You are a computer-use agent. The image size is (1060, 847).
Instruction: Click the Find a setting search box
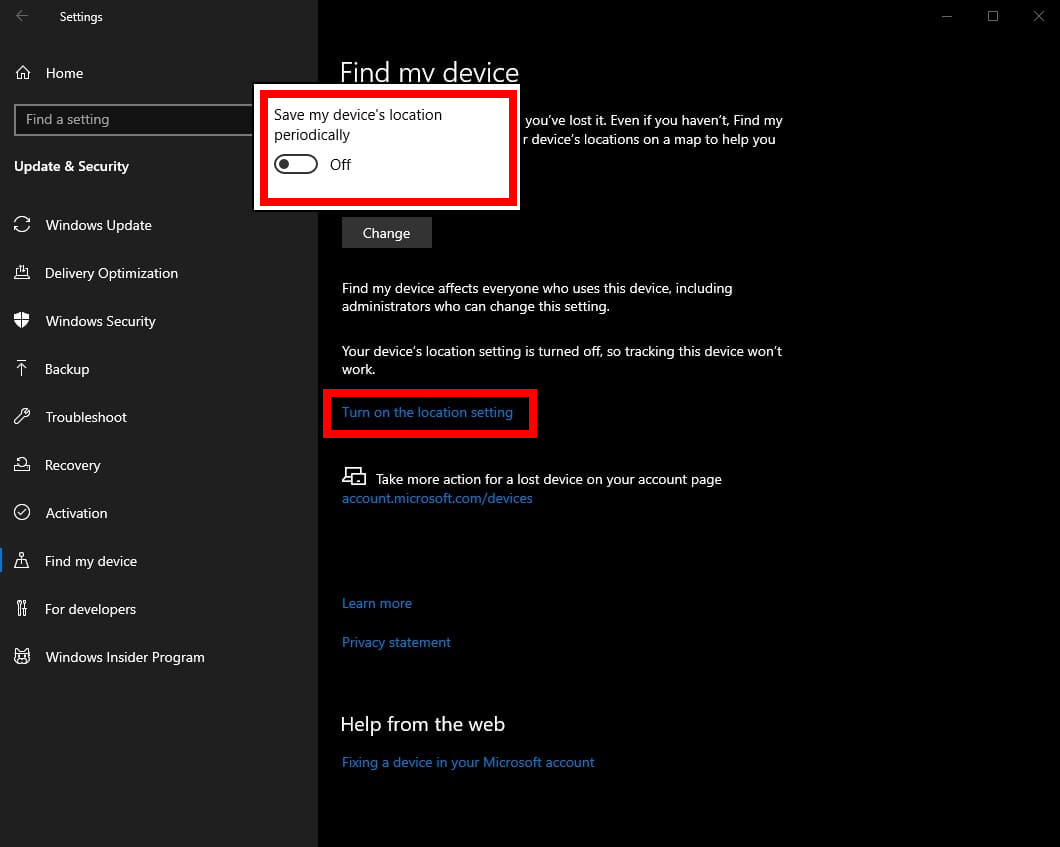tap(134, 119)
